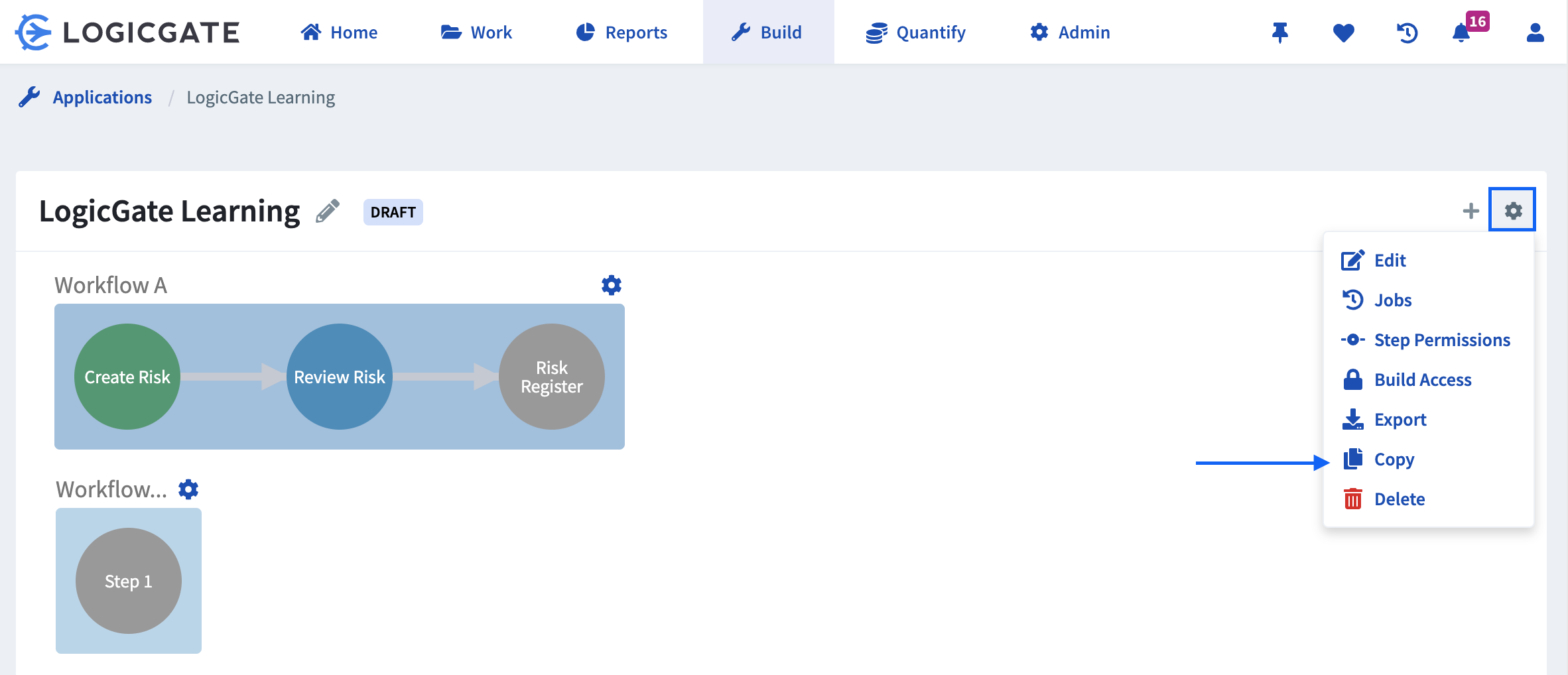The height and width of the screenshot is (675, 1568).
Task: Select Step Permissions menu option
Action: (x=1441, y=340)
